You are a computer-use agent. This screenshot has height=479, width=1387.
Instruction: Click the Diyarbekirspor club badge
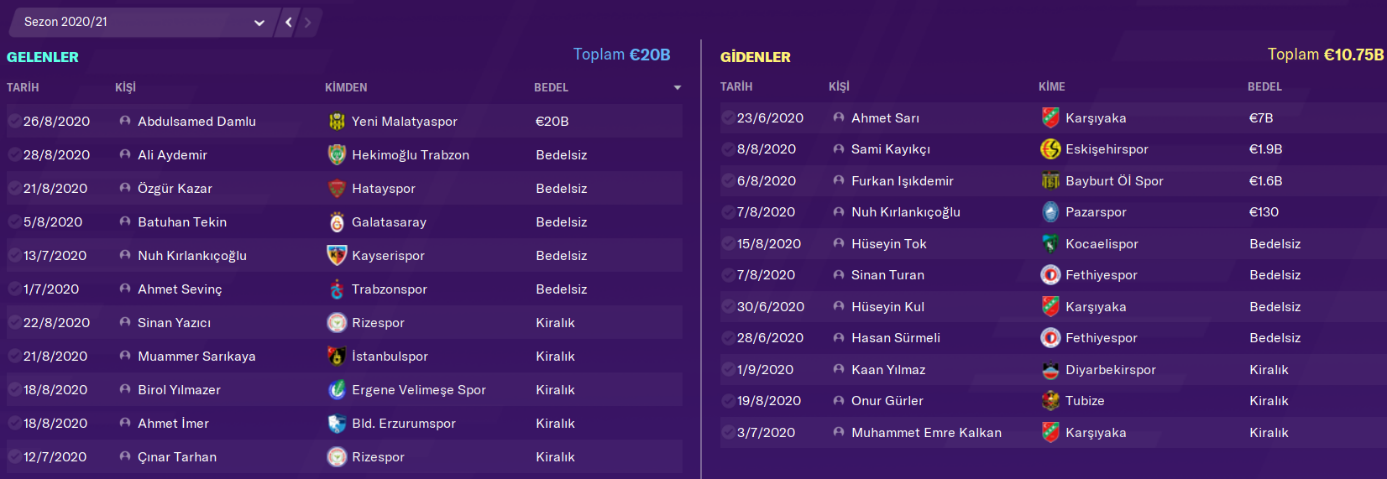point(1050,370)
